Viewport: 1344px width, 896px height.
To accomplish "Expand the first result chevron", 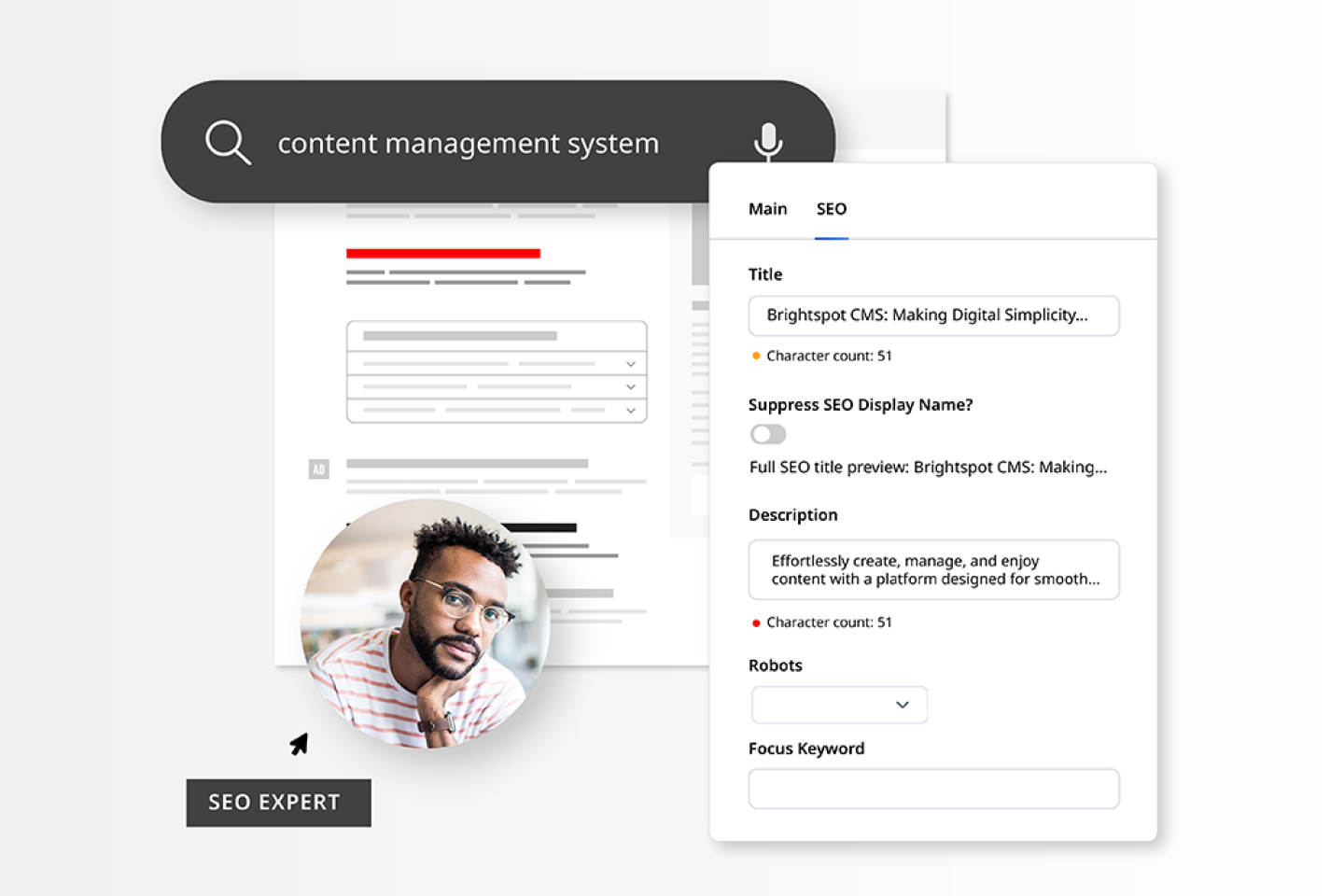I will pyautogui.click(x=630, y=362).
